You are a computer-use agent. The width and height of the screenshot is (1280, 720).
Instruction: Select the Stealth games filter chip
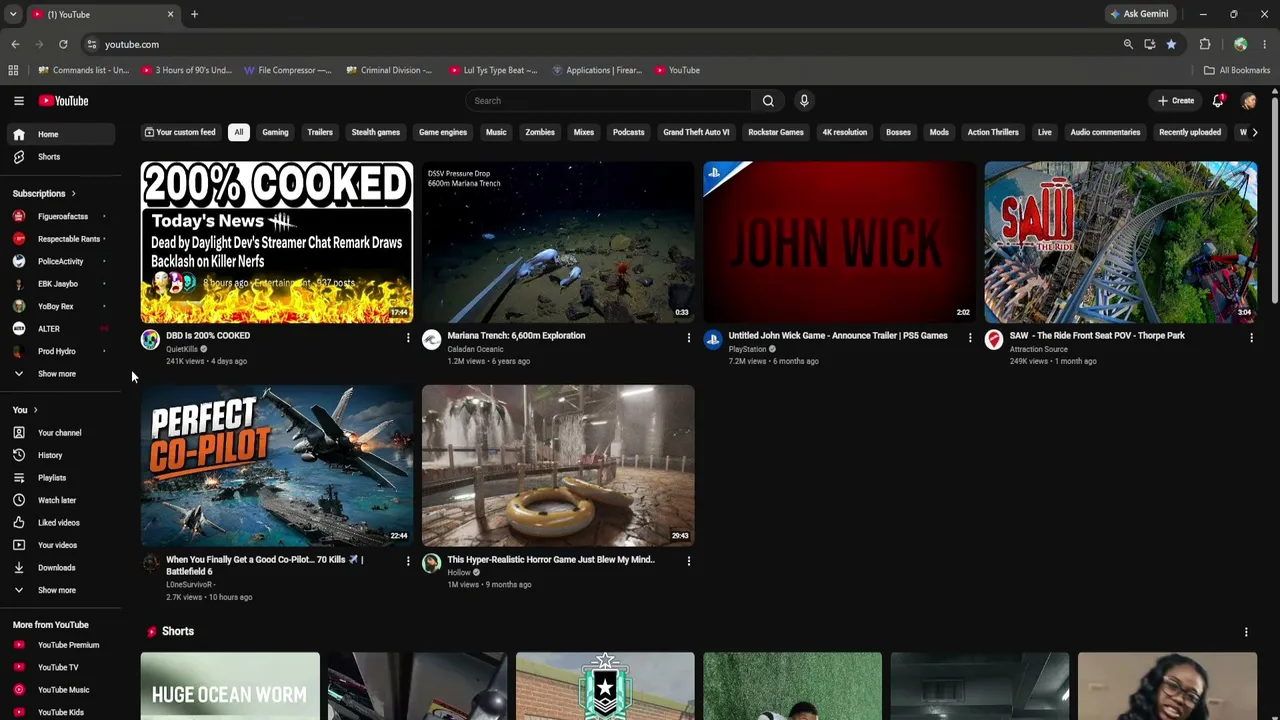376,132
